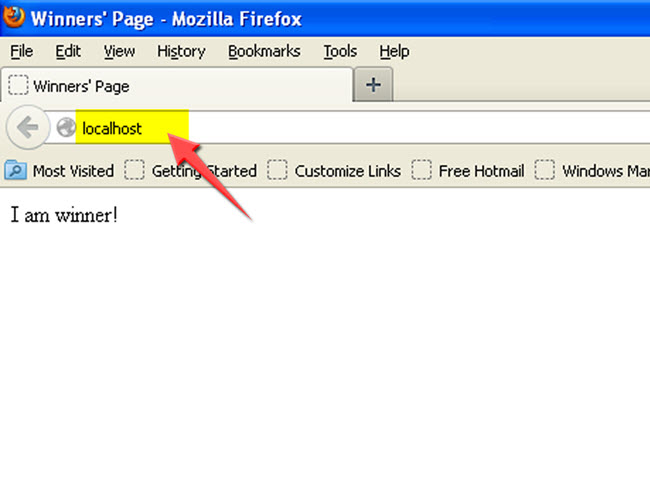This screenshot has height=487, width=650.
Task: Open the Help menu
Action: pyautogui.click(x=394, y=51)
